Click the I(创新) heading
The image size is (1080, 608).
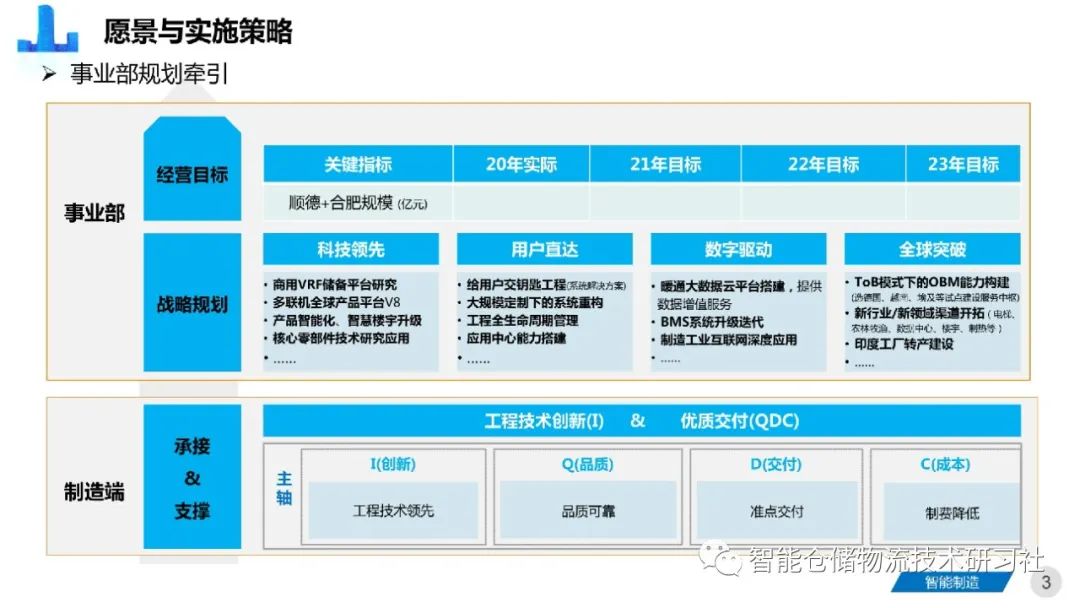pos(393,464)
